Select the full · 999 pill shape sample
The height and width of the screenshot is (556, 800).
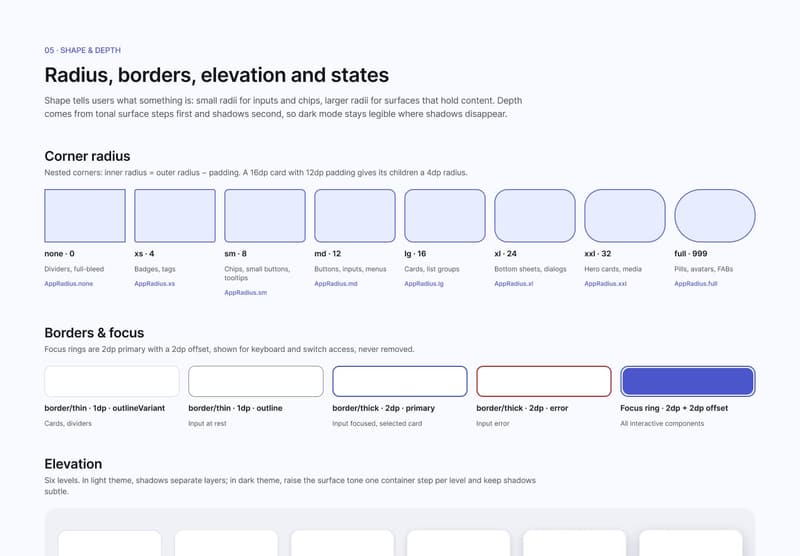pos(715,216)
